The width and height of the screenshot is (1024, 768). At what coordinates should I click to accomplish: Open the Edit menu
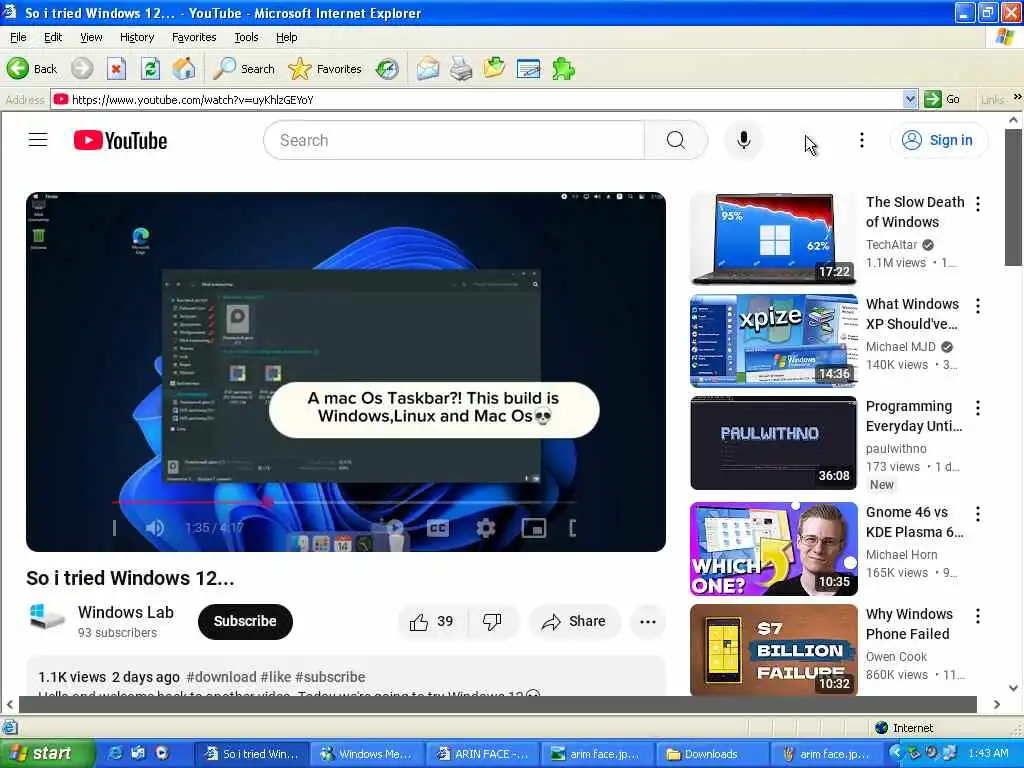coord(53,37)
